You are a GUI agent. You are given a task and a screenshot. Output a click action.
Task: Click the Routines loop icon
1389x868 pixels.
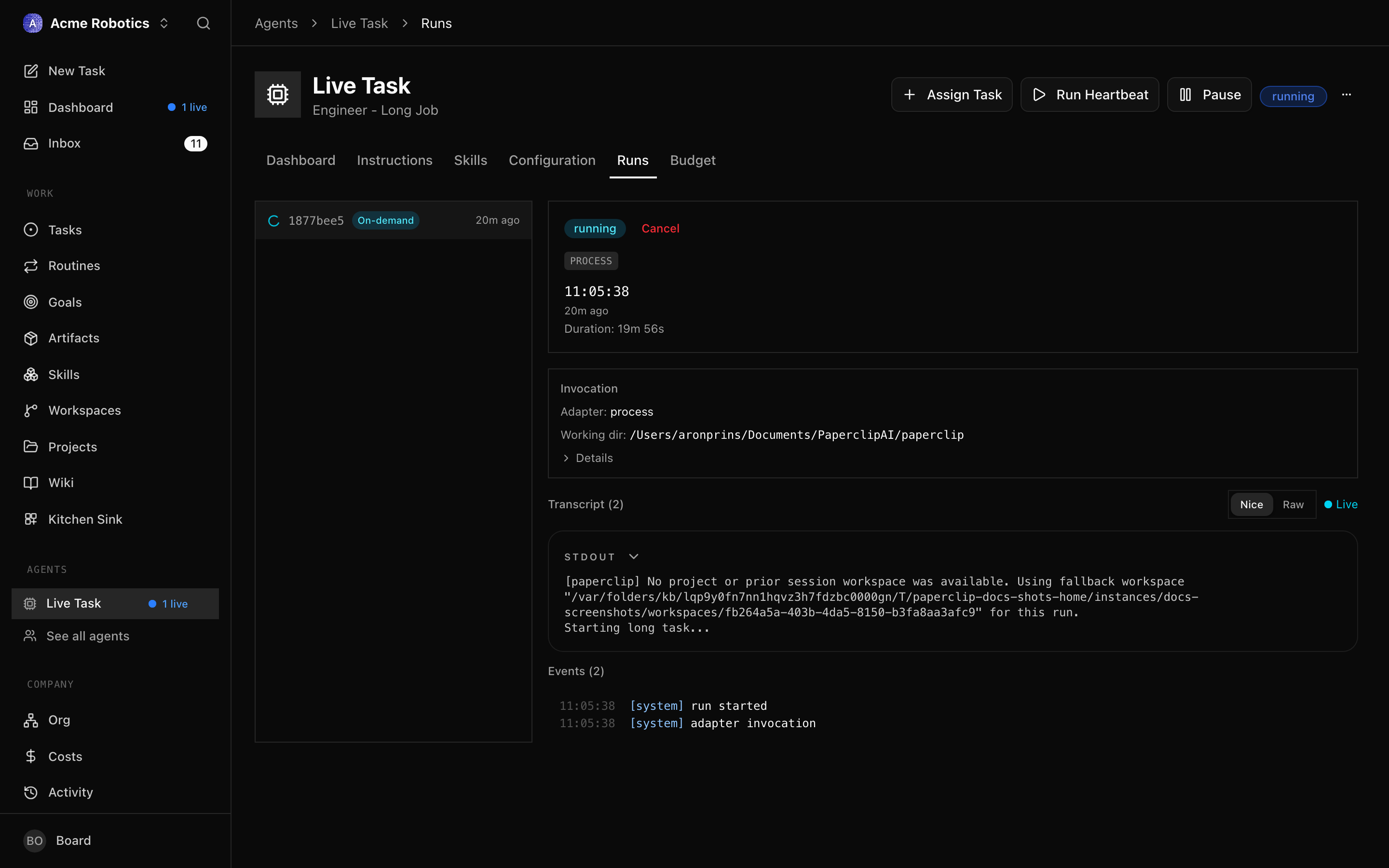[31, 266]
